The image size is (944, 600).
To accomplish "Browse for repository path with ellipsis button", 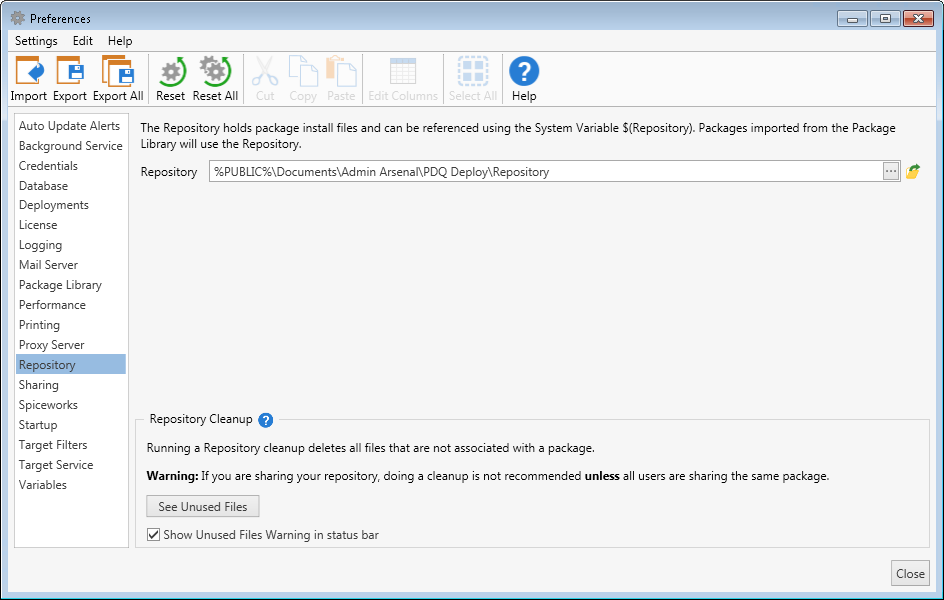I will pos(890,172).
